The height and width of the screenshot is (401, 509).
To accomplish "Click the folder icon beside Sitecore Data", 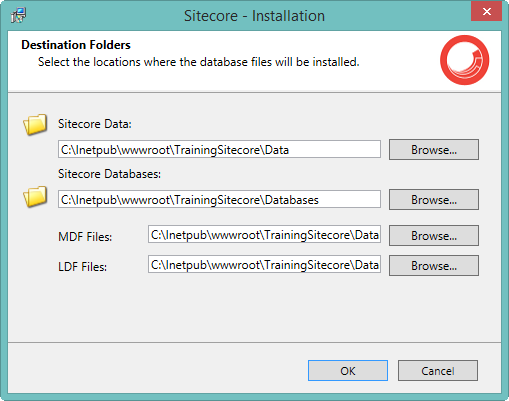I will point(35,124).
